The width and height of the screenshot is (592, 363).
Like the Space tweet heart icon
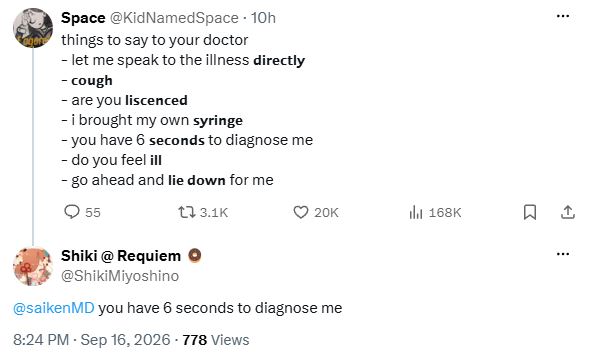coord(301,212)
